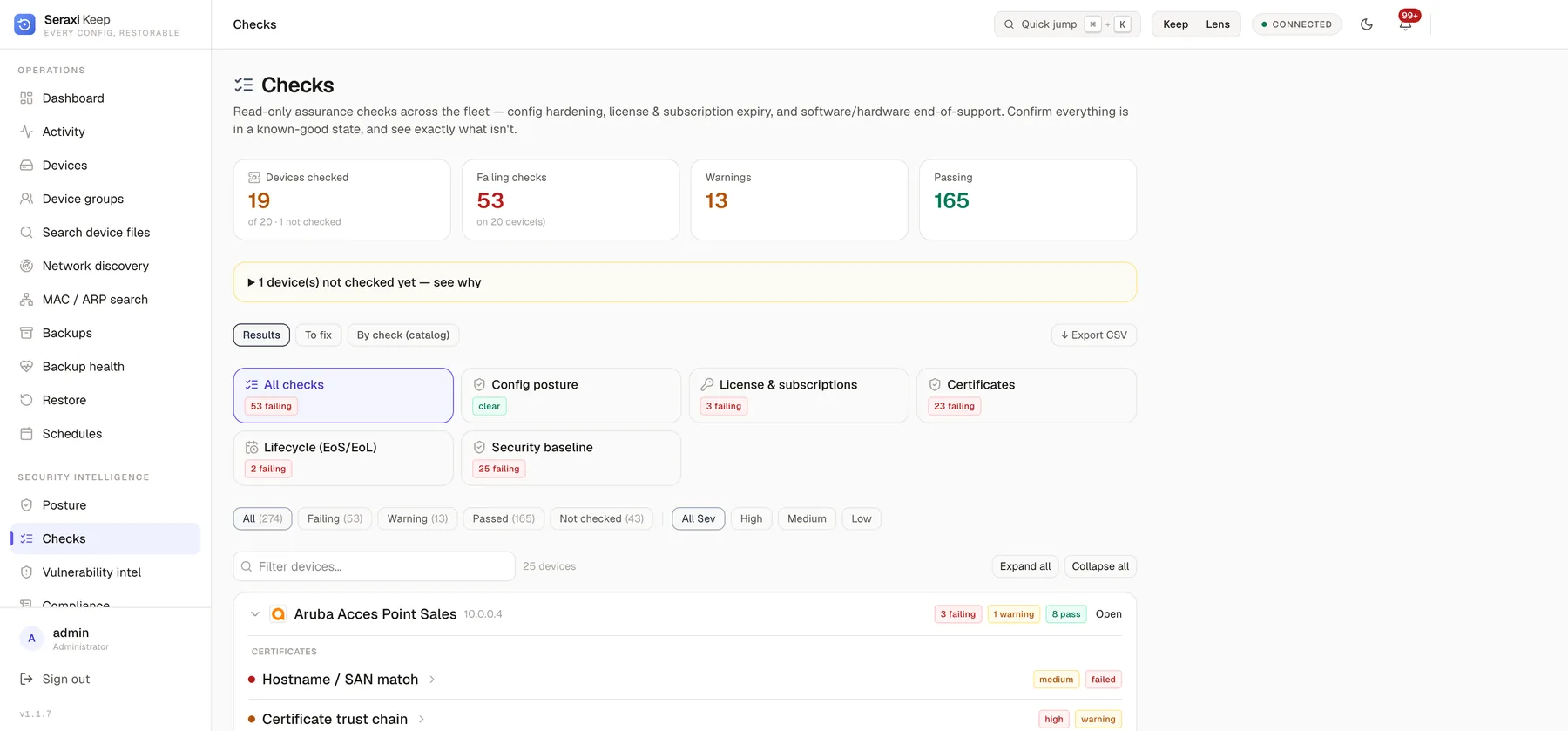The height and width of the screenshot is (731, 1568).
Task: Filter status by Passed (165)
Action: tap(504, 518)
